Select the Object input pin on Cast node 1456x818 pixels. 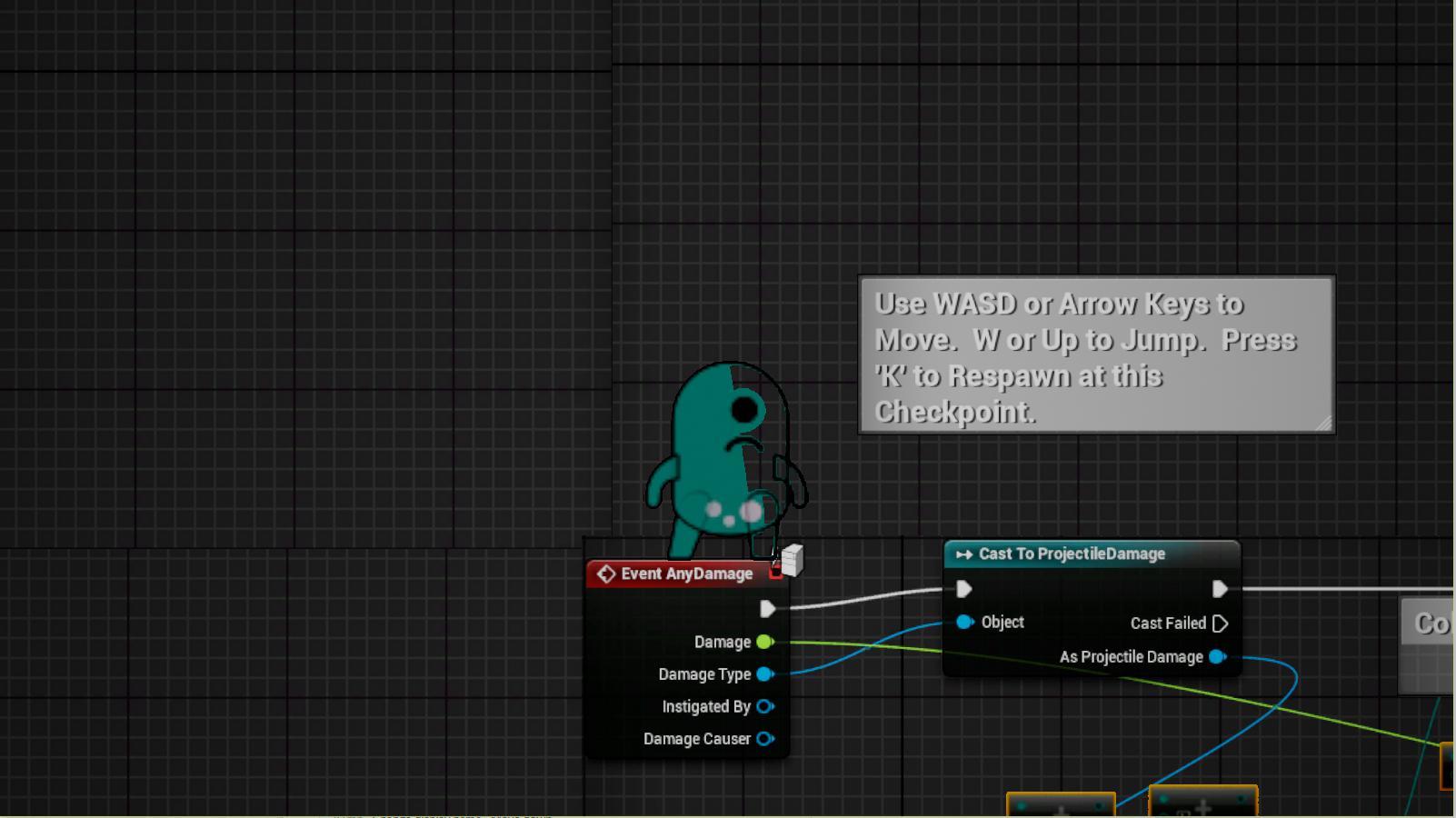964,623
